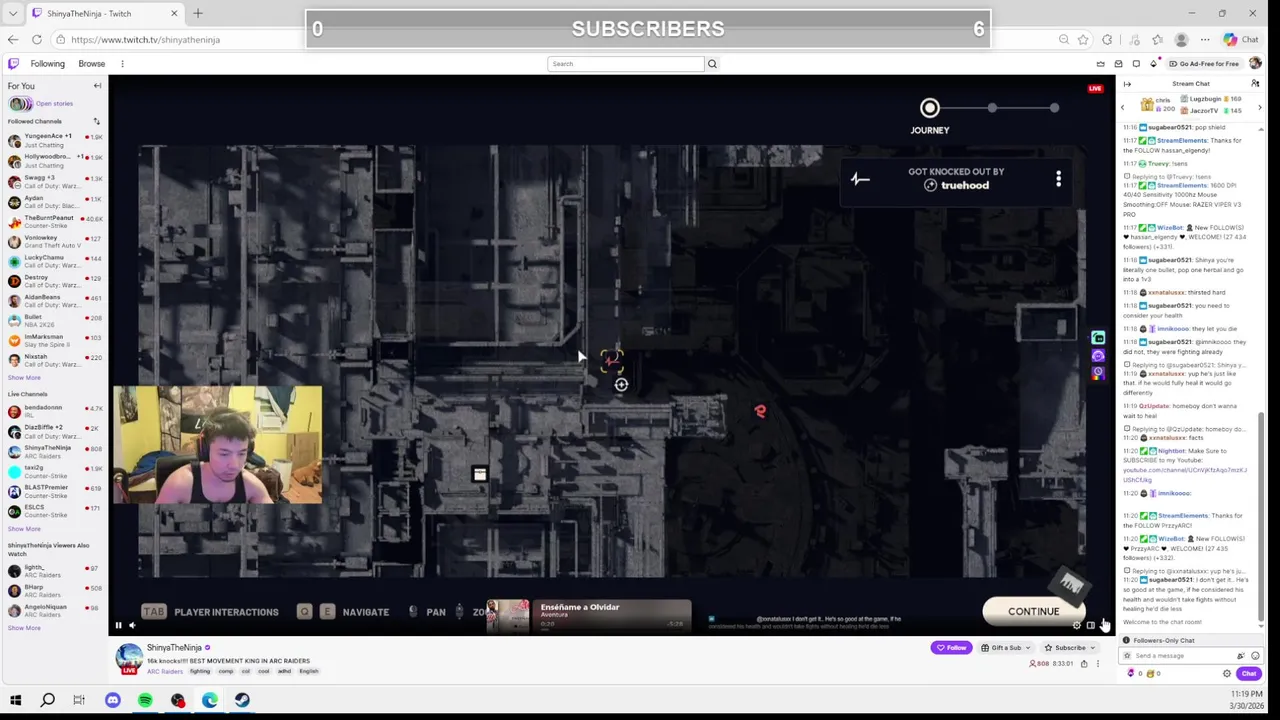Open emote picker smiley icon
Viewport: 1280px width, 720px height.
click(x=1255, y=656)
